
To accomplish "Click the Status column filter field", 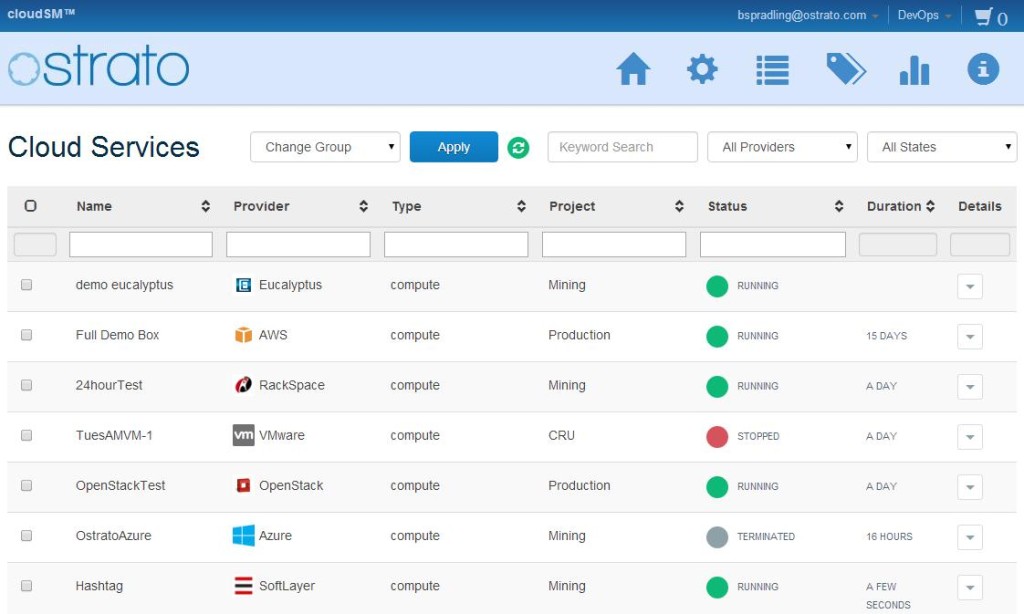I will tap(773, 244).
